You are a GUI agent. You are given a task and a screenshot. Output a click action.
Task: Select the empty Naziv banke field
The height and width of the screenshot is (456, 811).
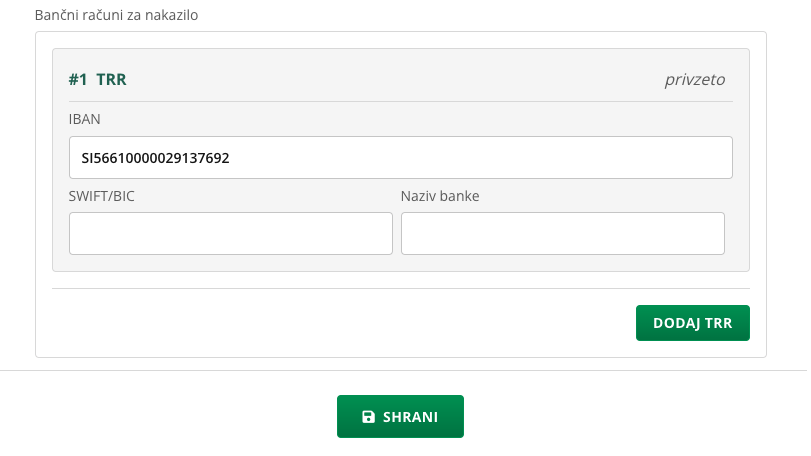pos(563,233)
